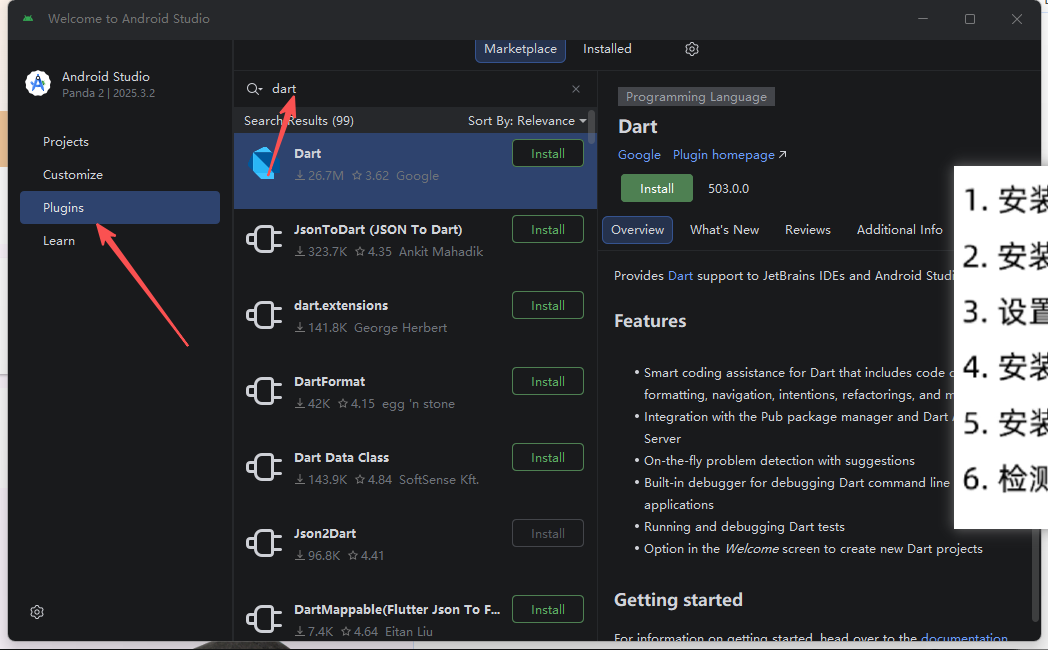Clear the dart search field
Screen dimensions: 1048x650
click(x=576, y=89)
